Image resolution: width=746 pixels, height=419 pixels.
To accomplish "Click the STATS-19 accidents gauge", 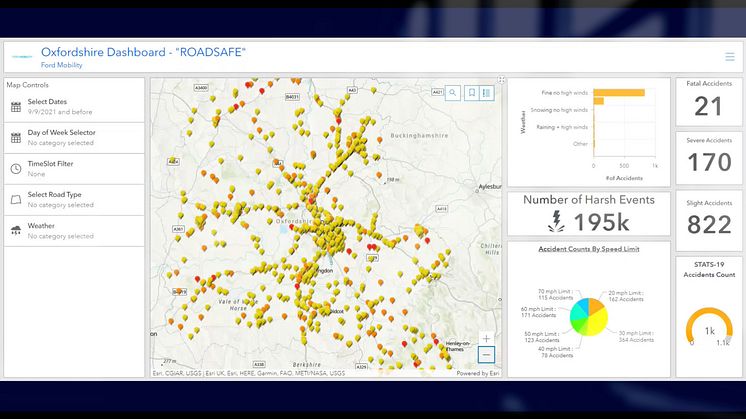I will (x=709, y=327).
